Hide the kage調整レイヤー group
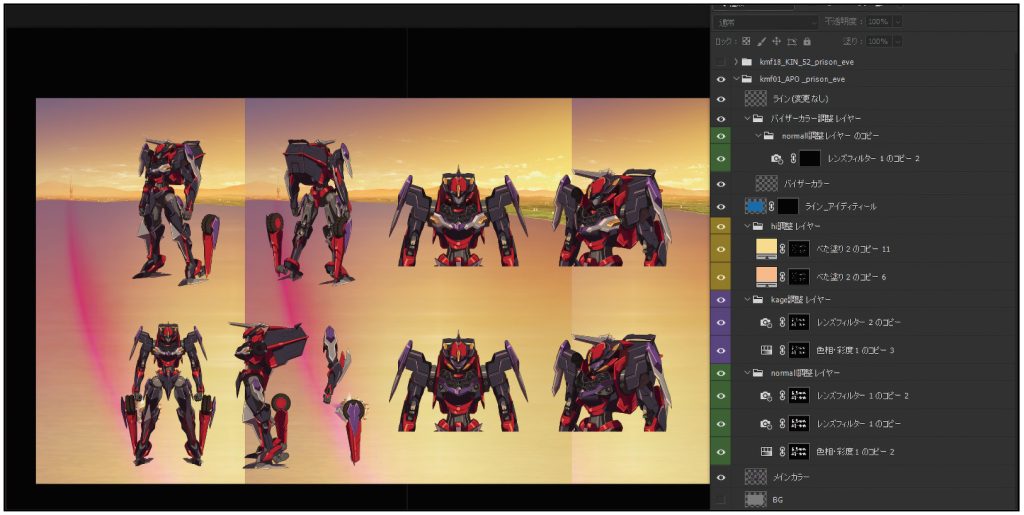 click(x=720, y=299)
